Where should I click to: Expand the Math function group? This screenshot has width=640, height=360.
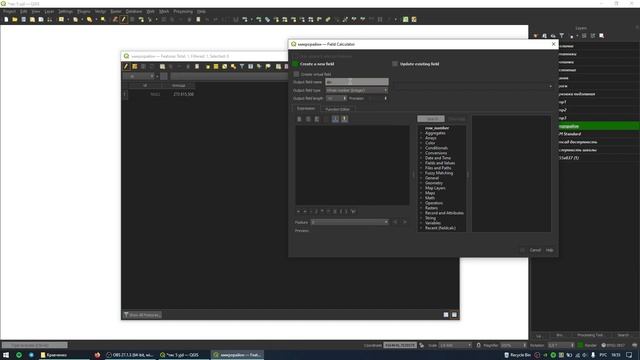pyautogui.click(x=421, y=198)
